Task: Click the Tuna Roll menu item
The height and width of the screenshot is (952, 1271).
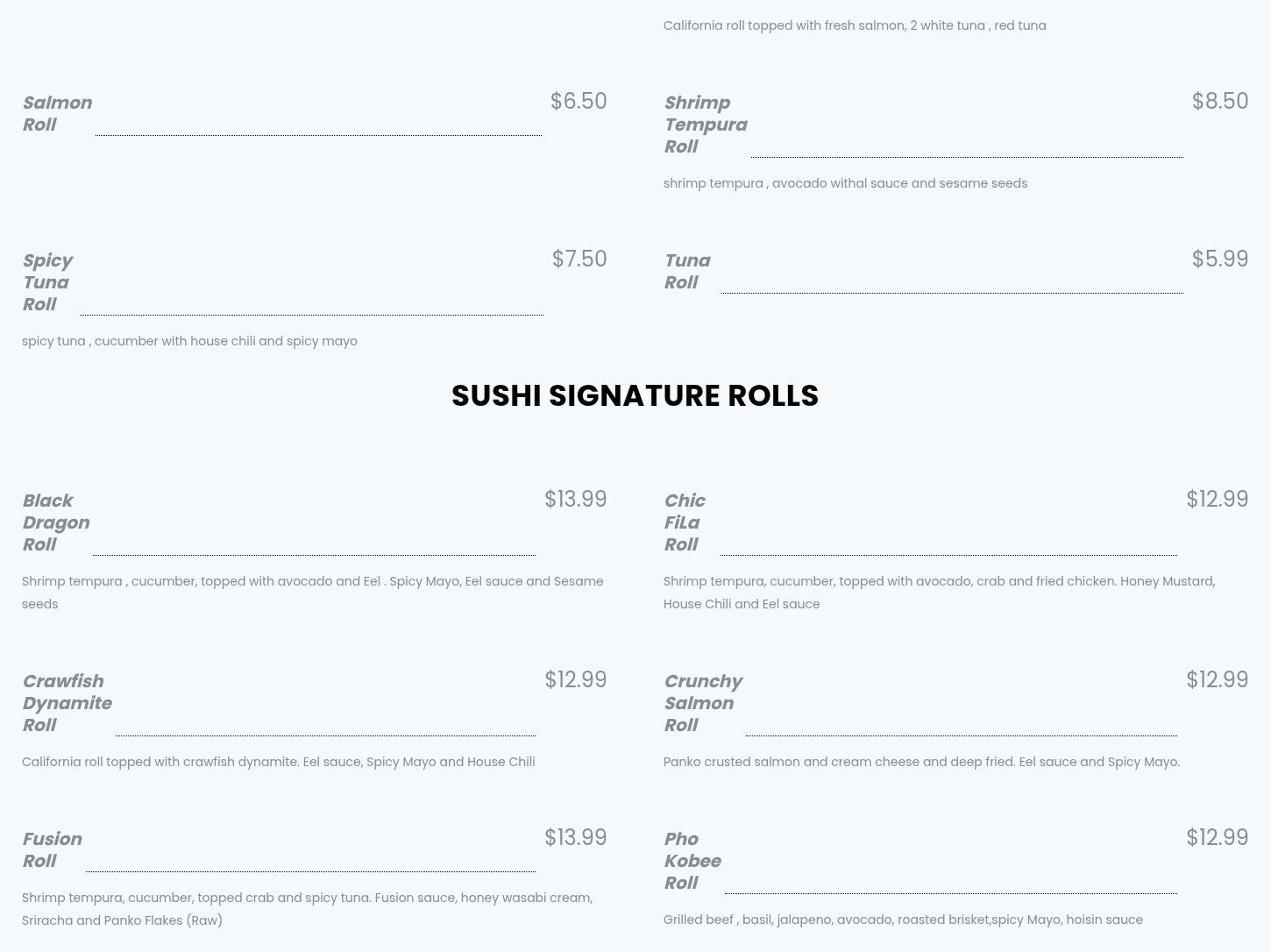Action: pos(686,272)
